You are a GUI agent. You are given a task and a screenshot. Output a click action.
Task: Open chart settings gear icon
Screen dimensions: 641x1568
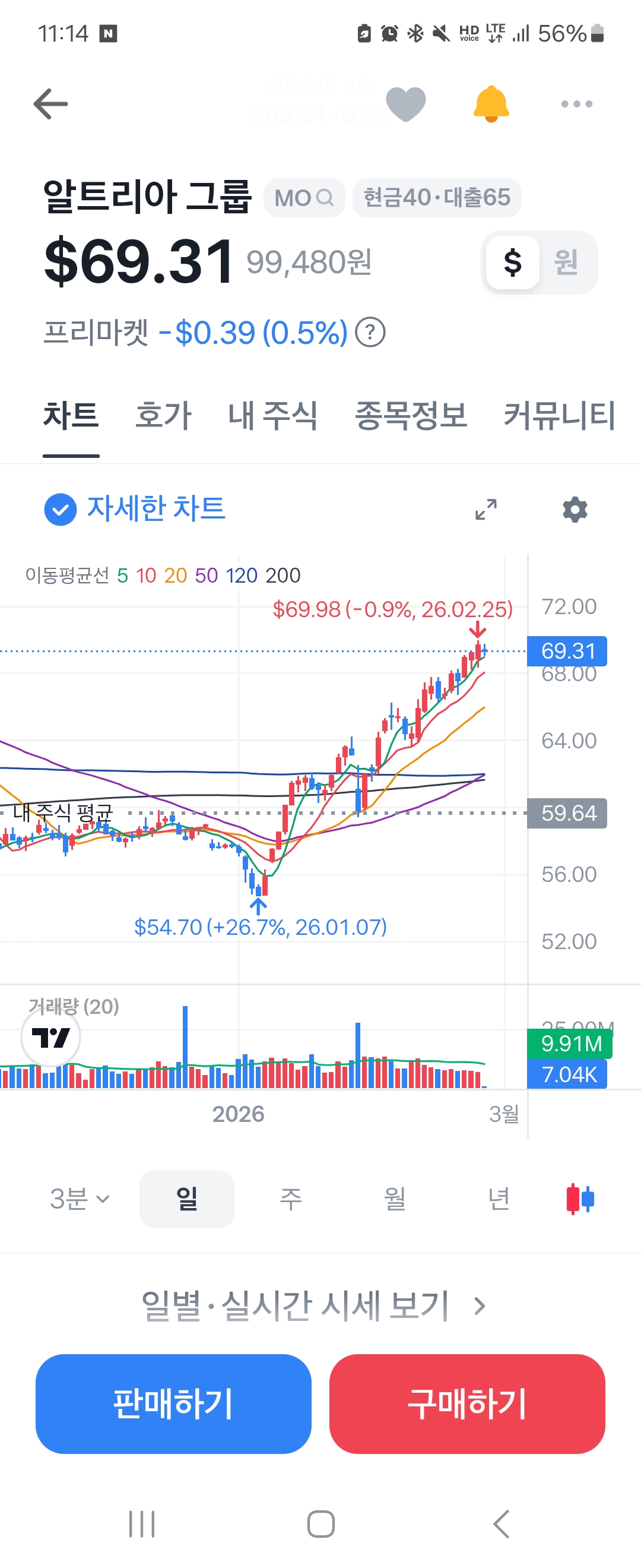(575, 509)
